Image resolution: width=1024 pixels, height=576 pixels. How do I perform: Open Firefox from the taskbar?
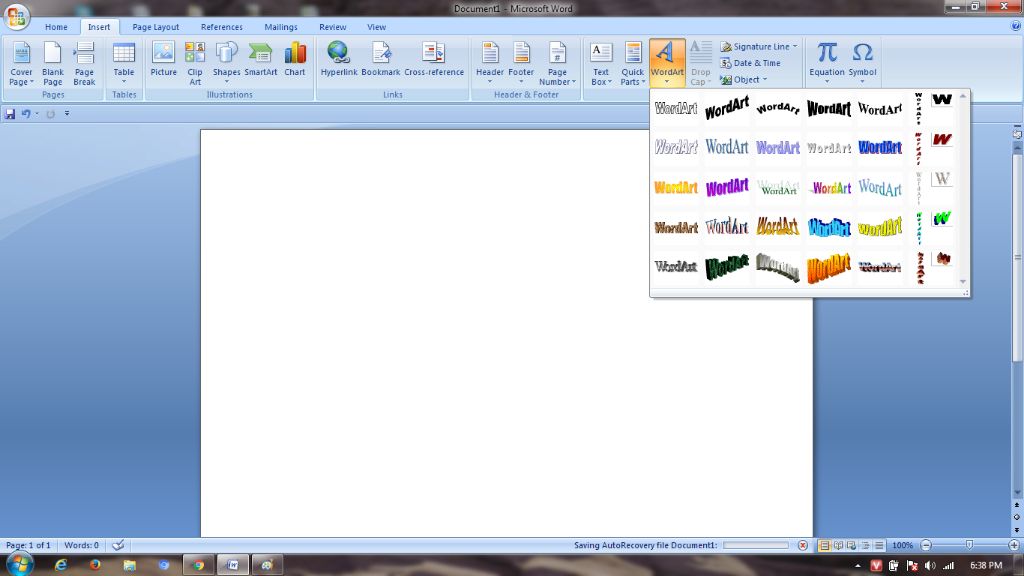tap(95, 565)
